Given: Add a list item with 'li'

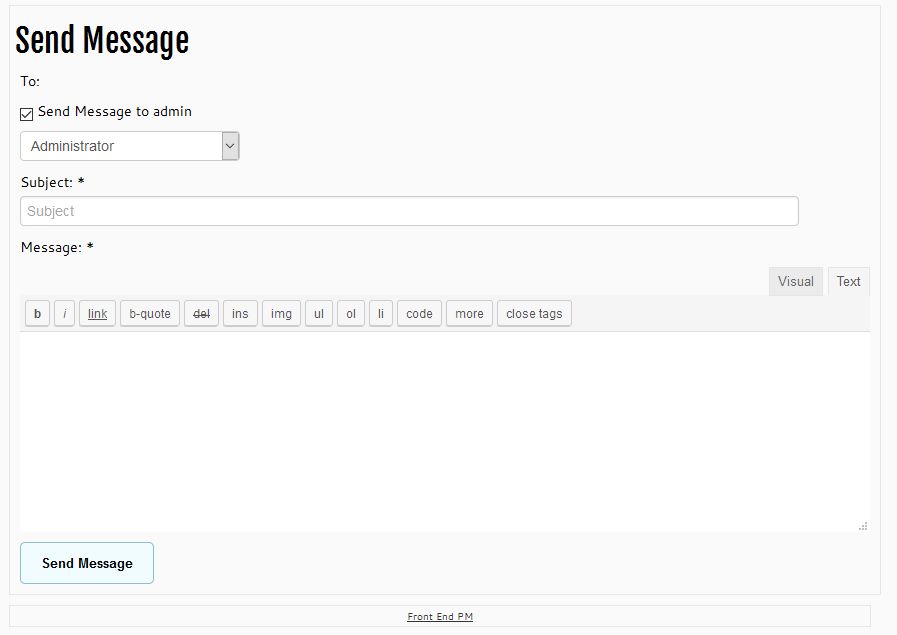Looking at the screenshot, I should pyautogui.click(x=381, y=314).
